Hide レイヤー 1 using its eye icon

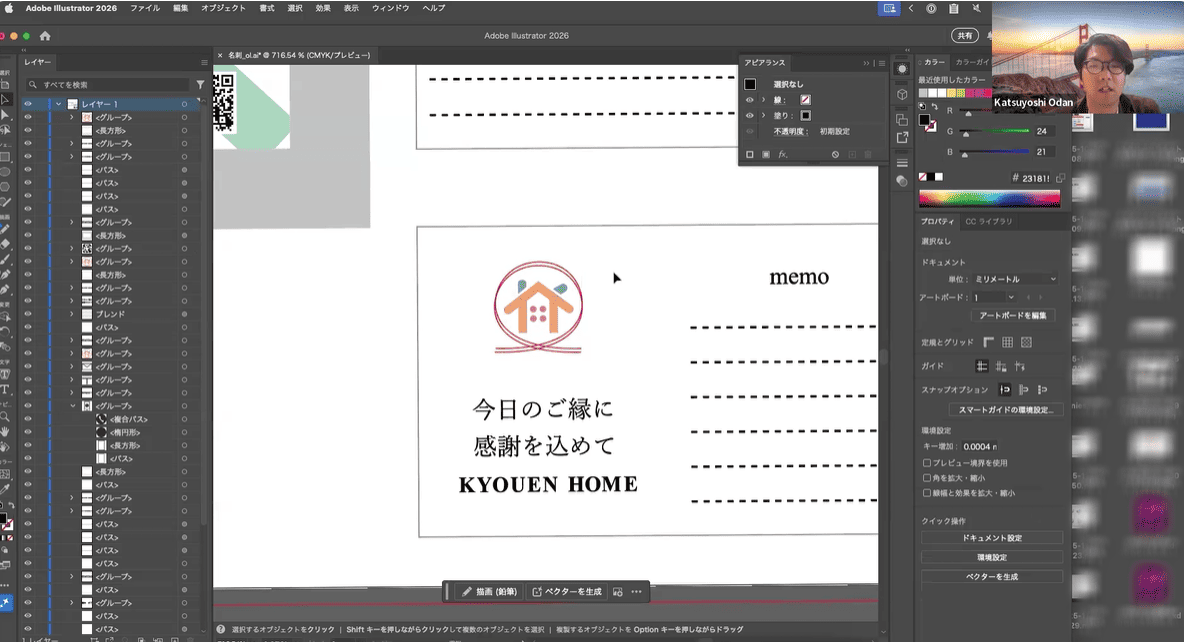click(x=28, y=104)
